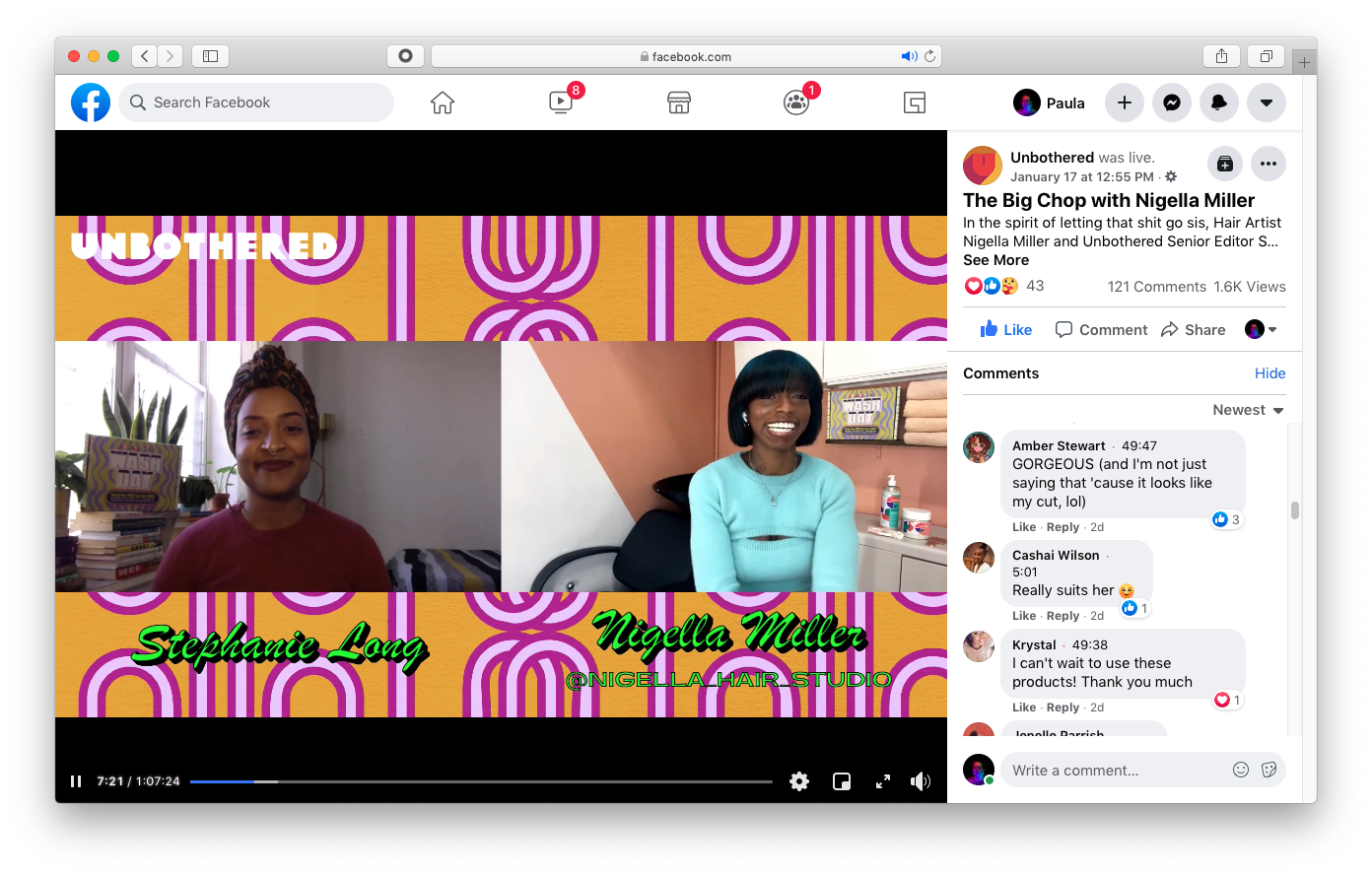The height and width of the screenshot is (876, 1372).
Task: Open 121 Comments link
Action: click(x=1156, y=287)
